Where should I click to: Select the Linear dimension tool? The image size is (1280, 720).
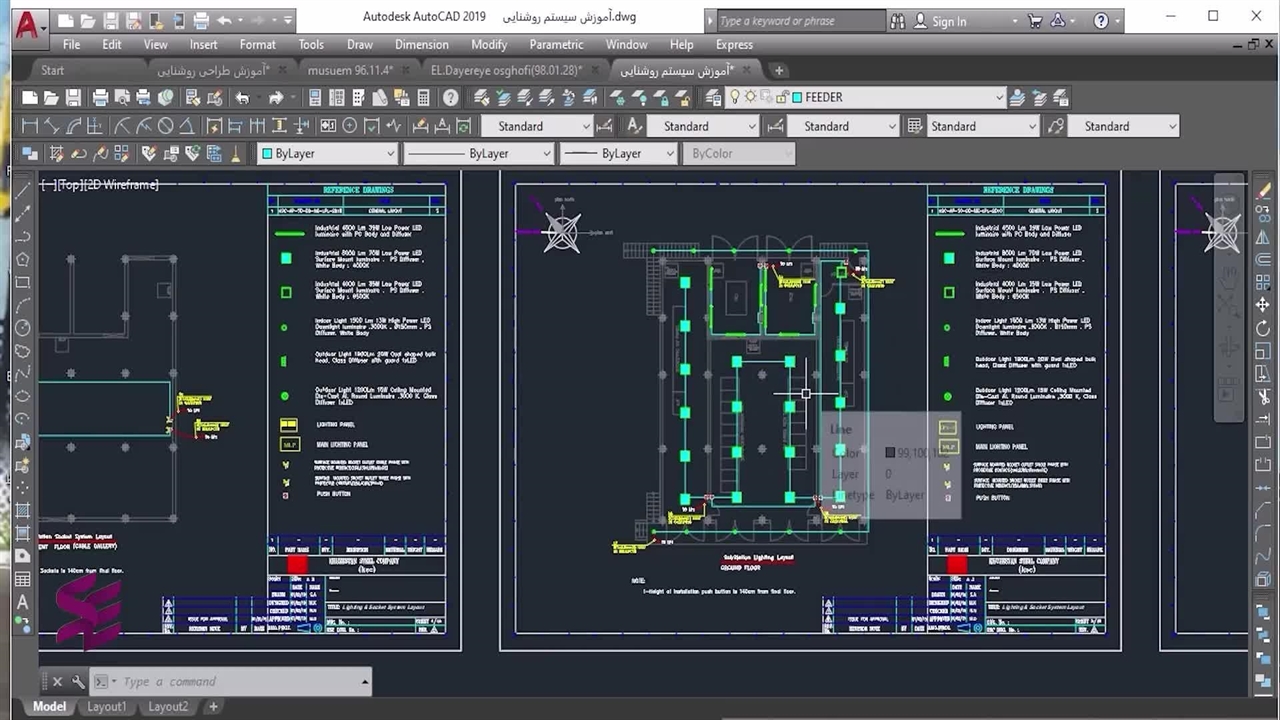(29, 126)
